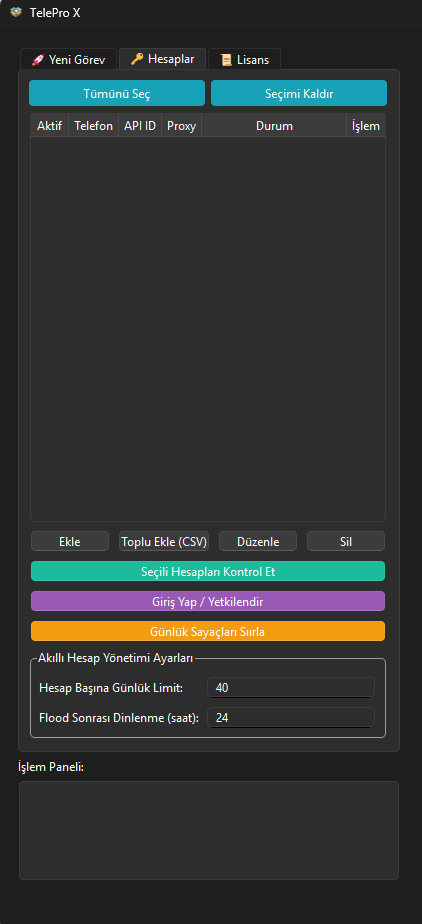422x924 pixels.
Task: Add a new account with Ekle button
Action: click(x=70, y=542)
